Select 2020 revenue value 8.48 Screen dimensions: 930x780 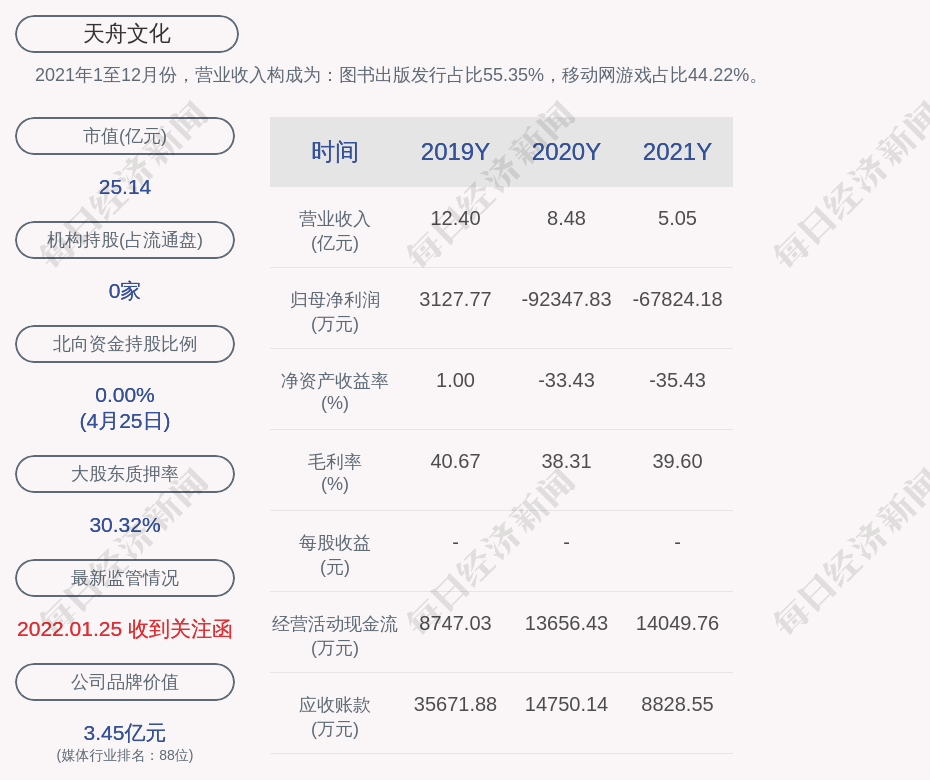coord(566,218)
